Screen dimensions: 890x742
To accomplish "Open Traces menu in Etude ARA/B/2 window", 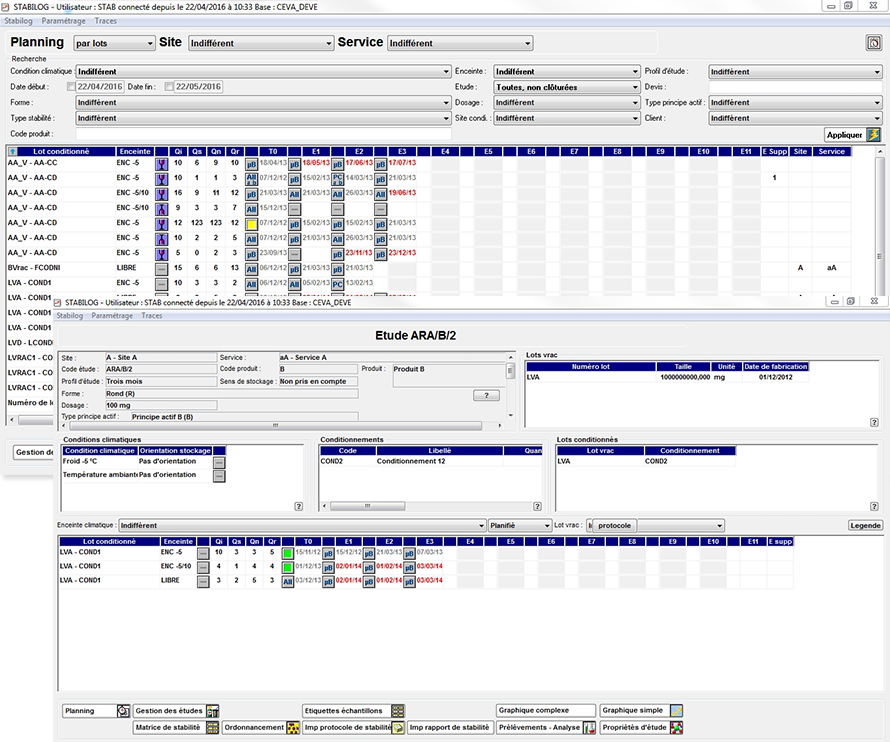I will 152,316.
